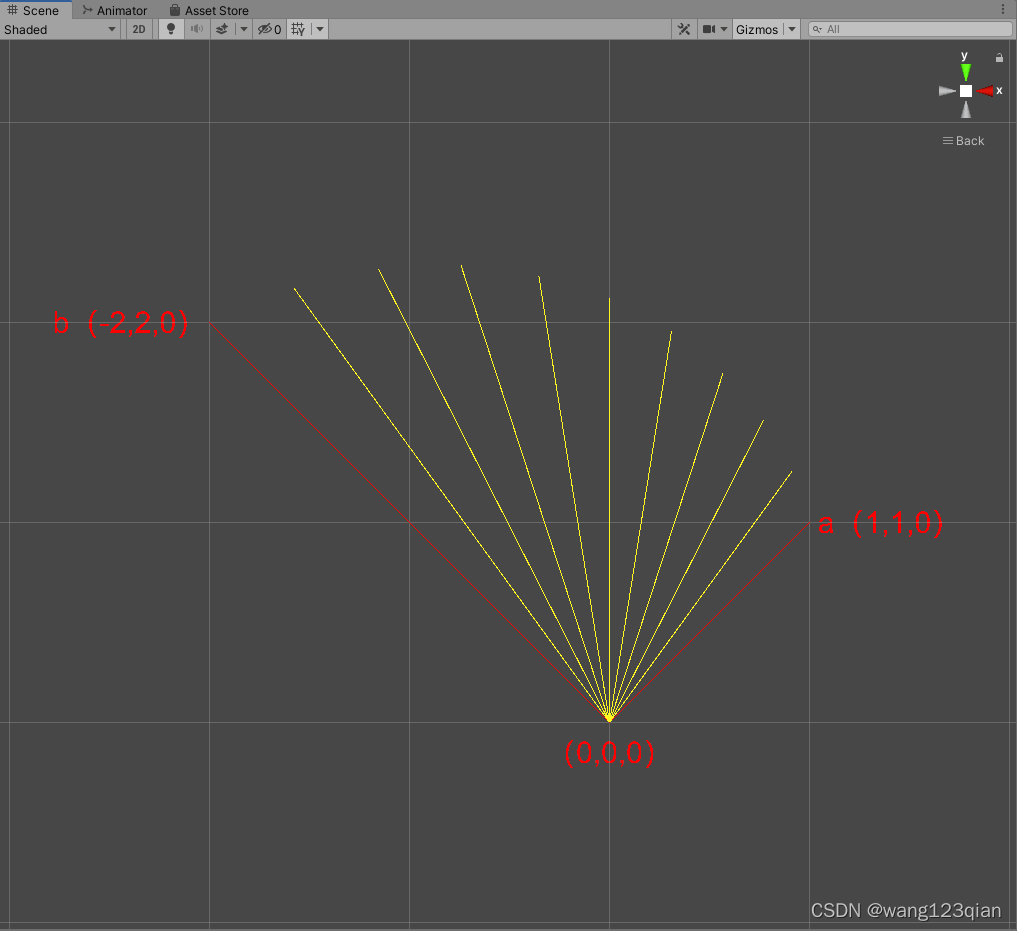This screenshot has width=1017, height=931.
Task: Click the green y axis of the orientation gizmo
Action: [x=964, y=70]
